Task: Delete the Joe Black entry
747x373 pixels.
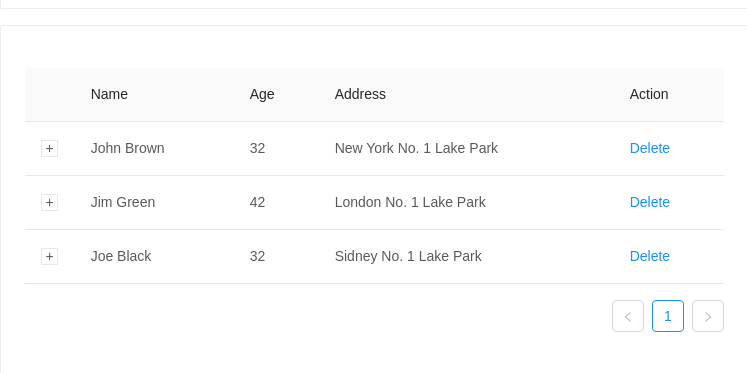Action: [650, 256]
